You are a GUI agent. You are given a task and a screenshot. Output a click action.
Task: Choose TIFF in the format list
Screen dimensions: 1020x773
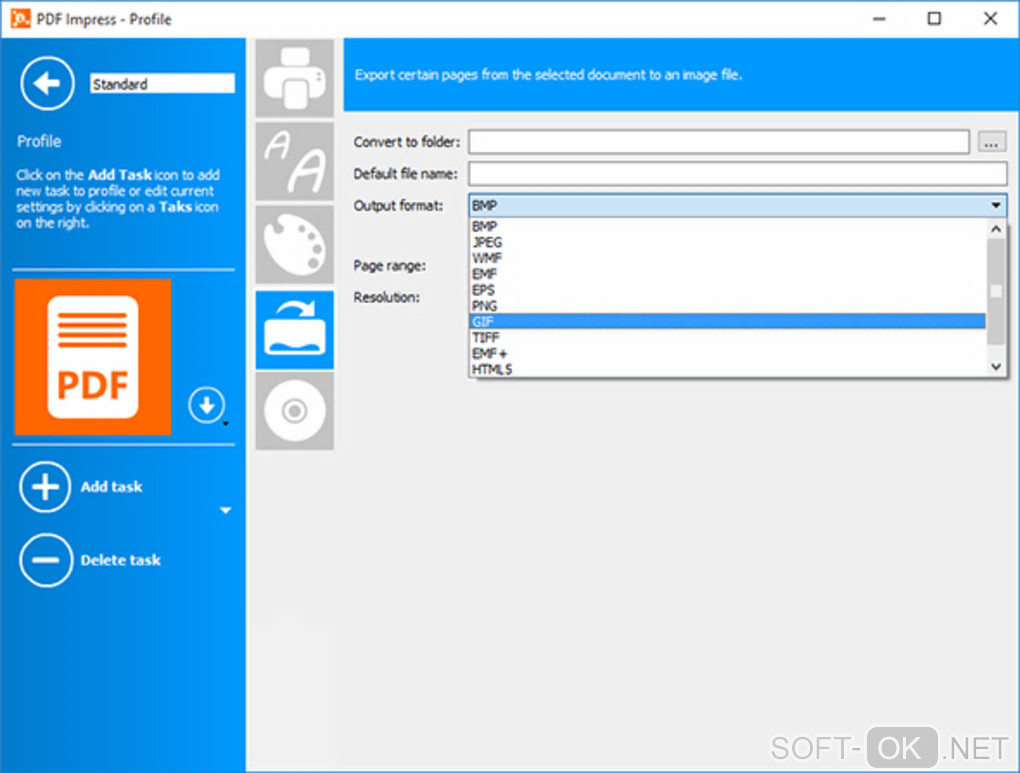pyautogui.click(x=727, y=338)
